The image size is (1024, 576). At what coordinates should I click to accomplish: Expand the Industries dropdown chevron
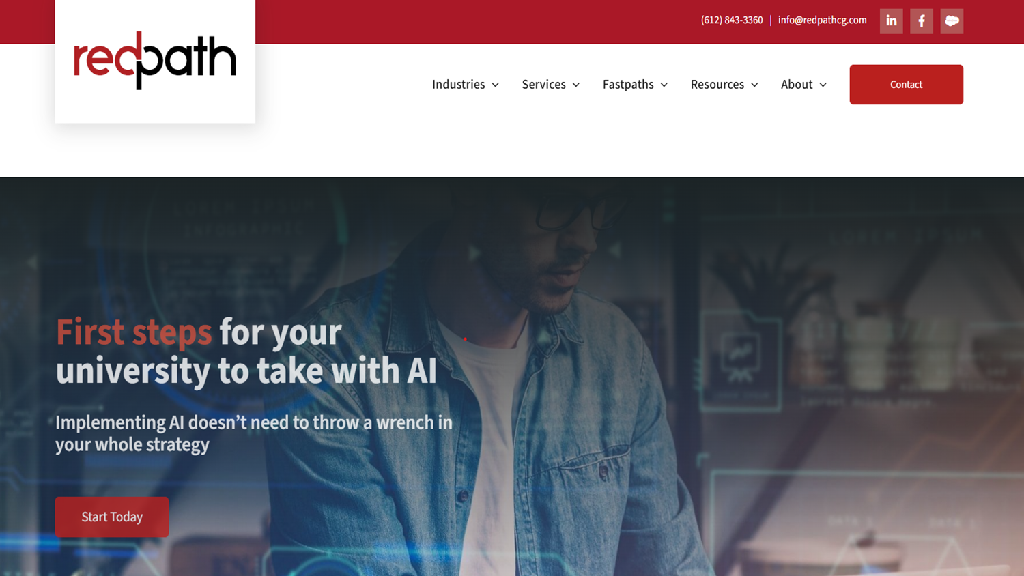click(495, 85)
